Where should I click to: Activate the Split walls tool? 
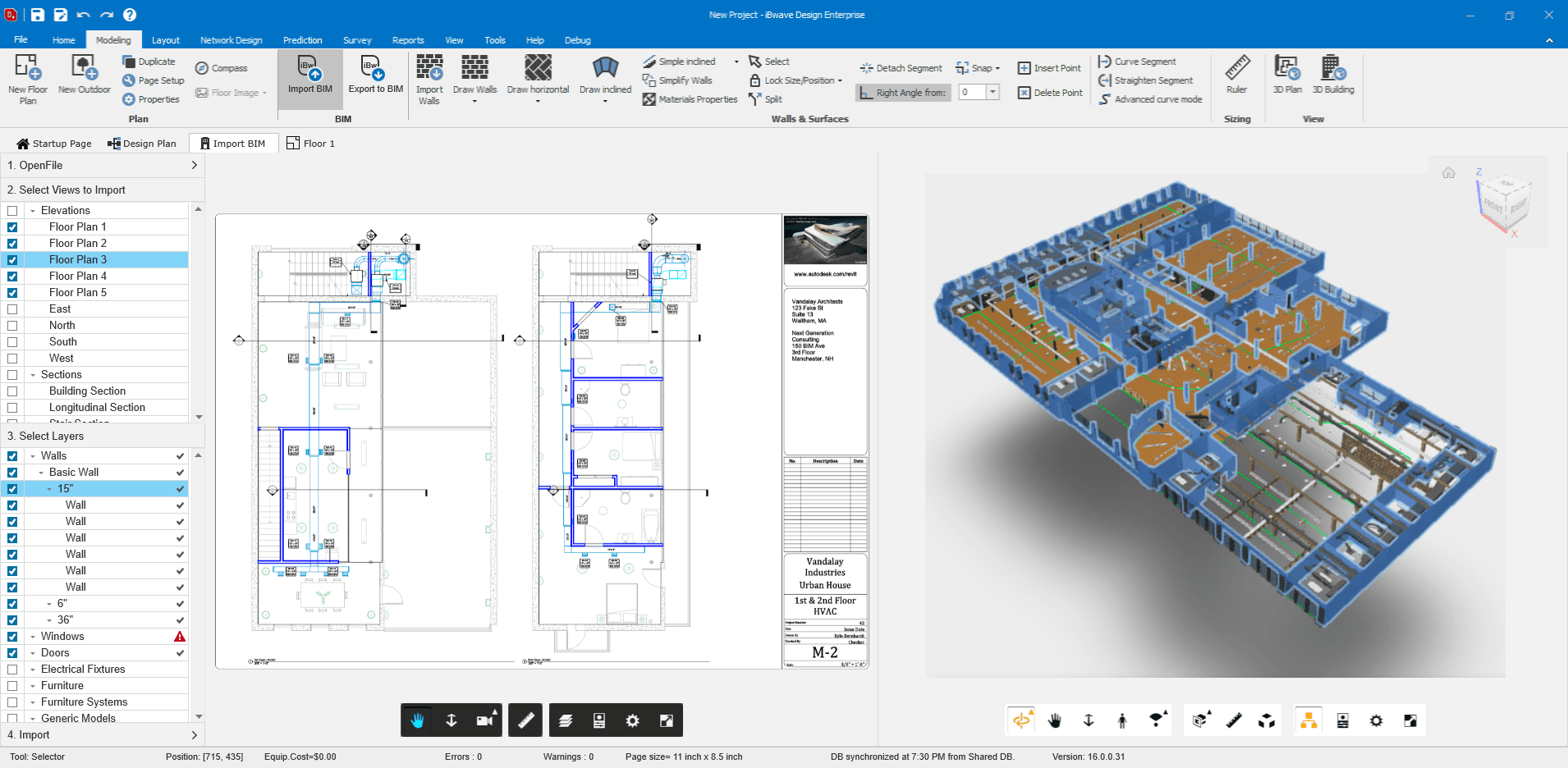766,98
